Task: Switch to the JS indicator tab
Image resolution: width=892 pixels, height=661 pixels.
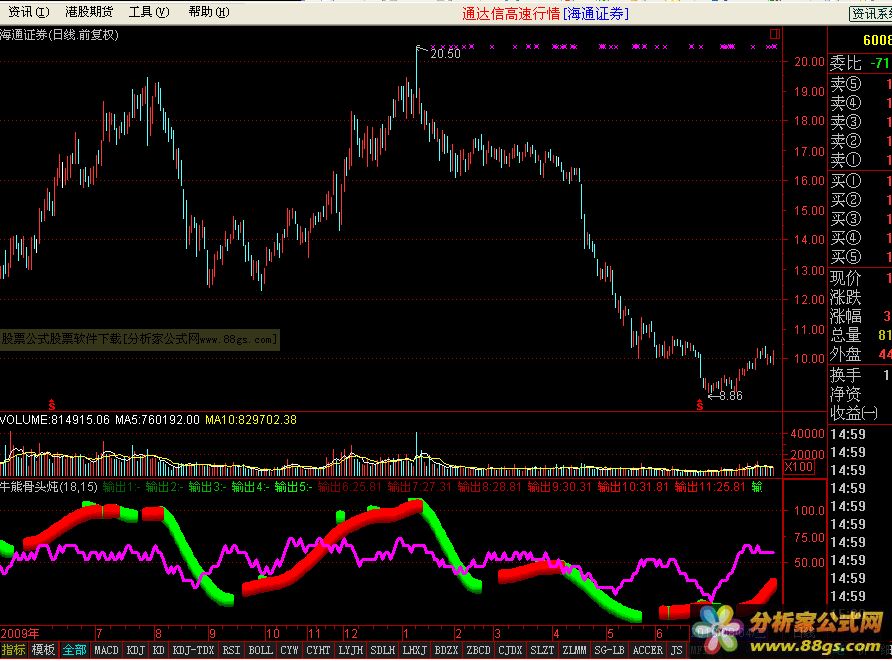Action: 676,650
